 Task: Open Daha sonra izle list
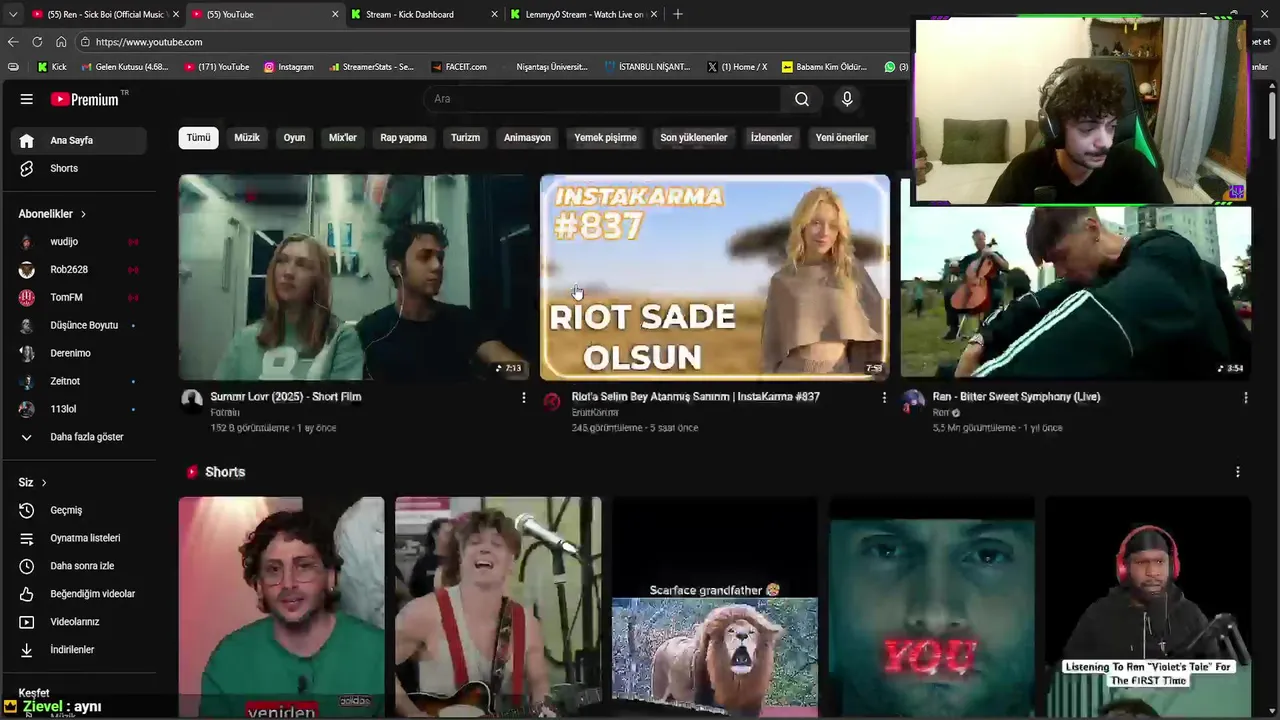click(x=79, y=567)
